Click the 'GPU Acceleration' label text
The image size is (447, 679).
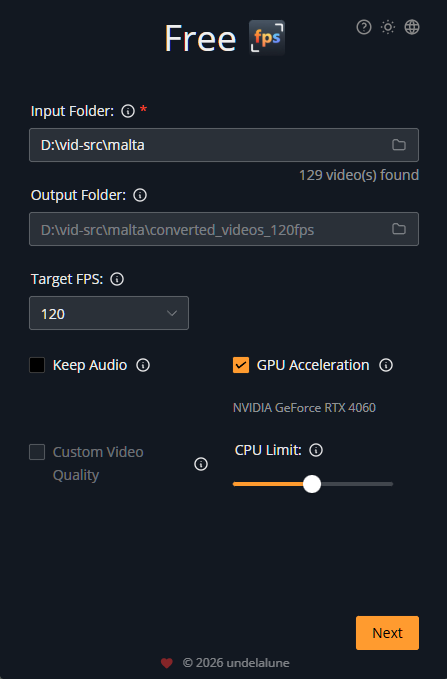313,365
